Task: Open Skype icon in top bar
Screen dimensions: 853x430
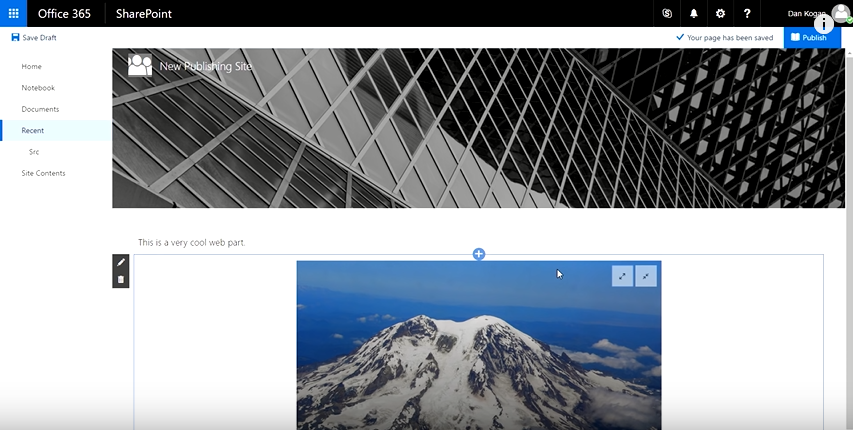Action: (x=667, y=14)
